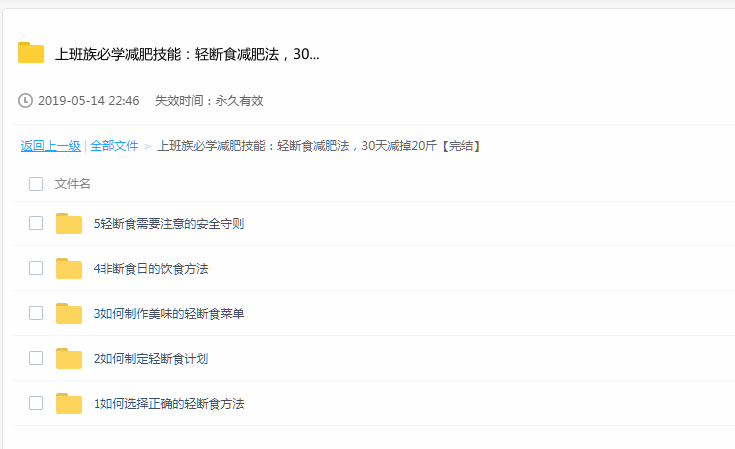
Task: Click the folder name 2如何制定轻断食计划
Action: tap(151, 359)
